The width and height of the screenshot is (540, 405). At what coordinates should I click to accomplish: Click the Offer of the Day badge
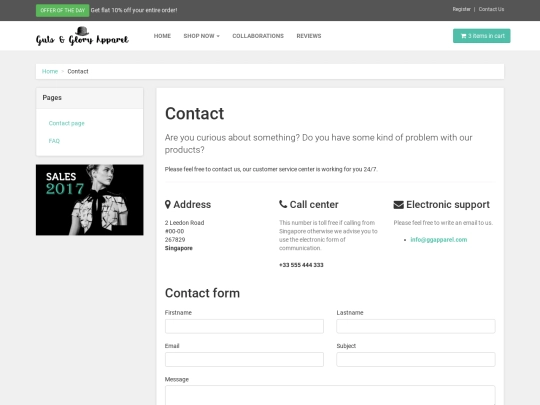coord(62,10)
